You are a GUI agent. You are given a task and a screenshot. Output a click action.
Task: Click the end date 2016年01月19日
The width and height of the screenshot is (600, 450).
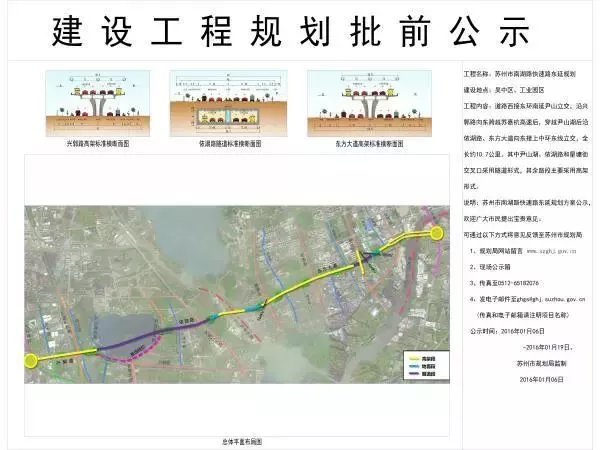coord(548,347)
